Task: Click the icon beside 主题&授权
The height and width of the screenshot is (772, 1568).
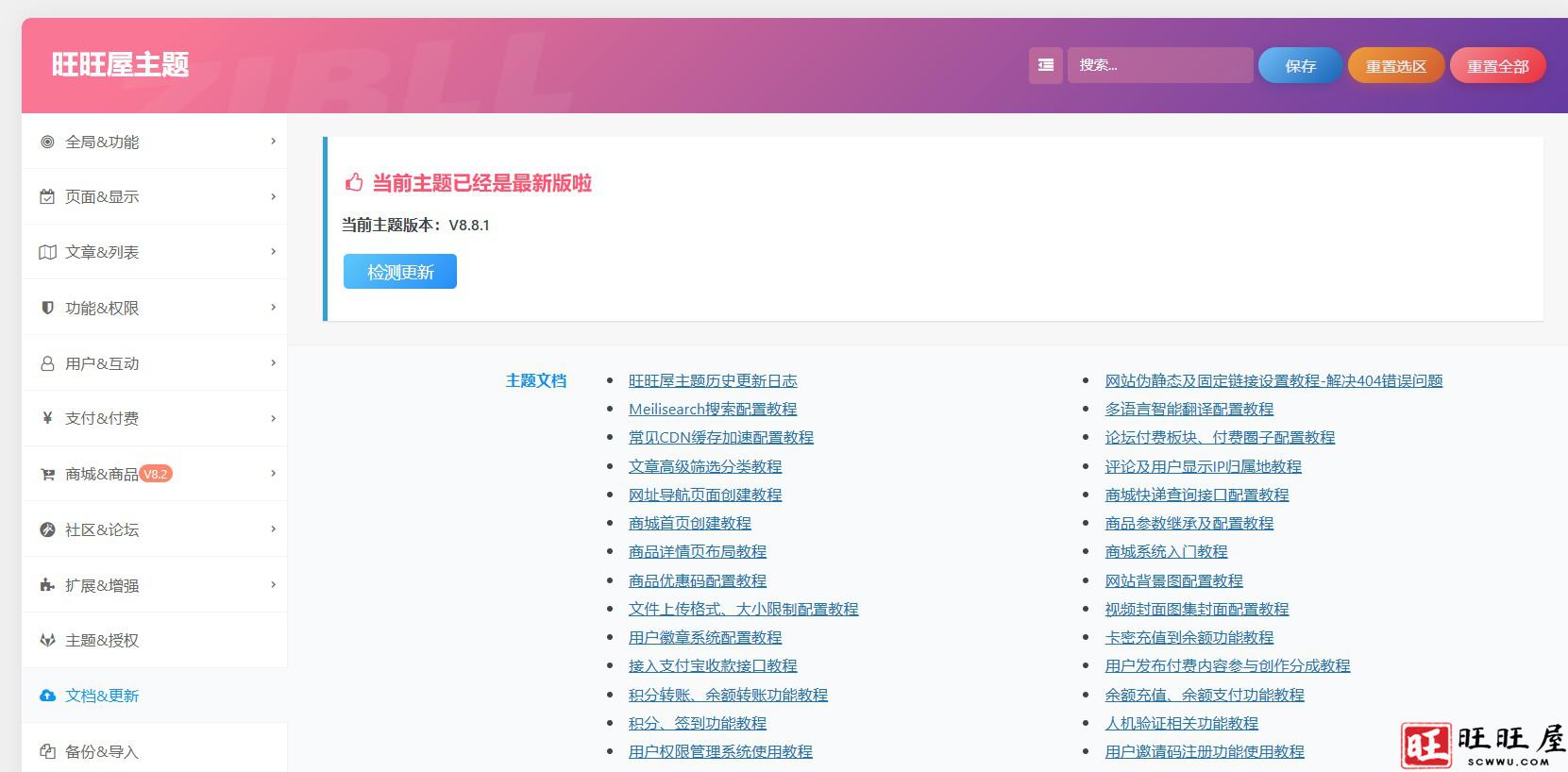Action: click(47, 640)
